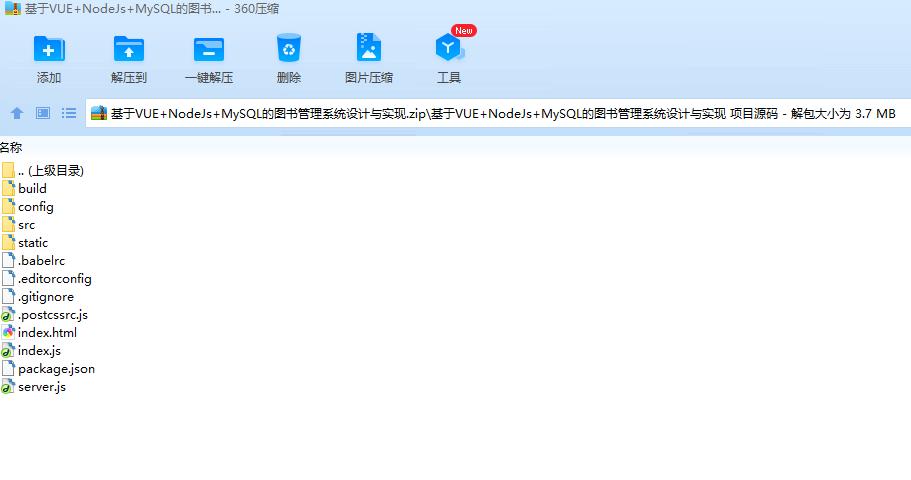Select the index.html file
Image resolution: width=911 pixels, height=480 pixels.
coord(47,332)
